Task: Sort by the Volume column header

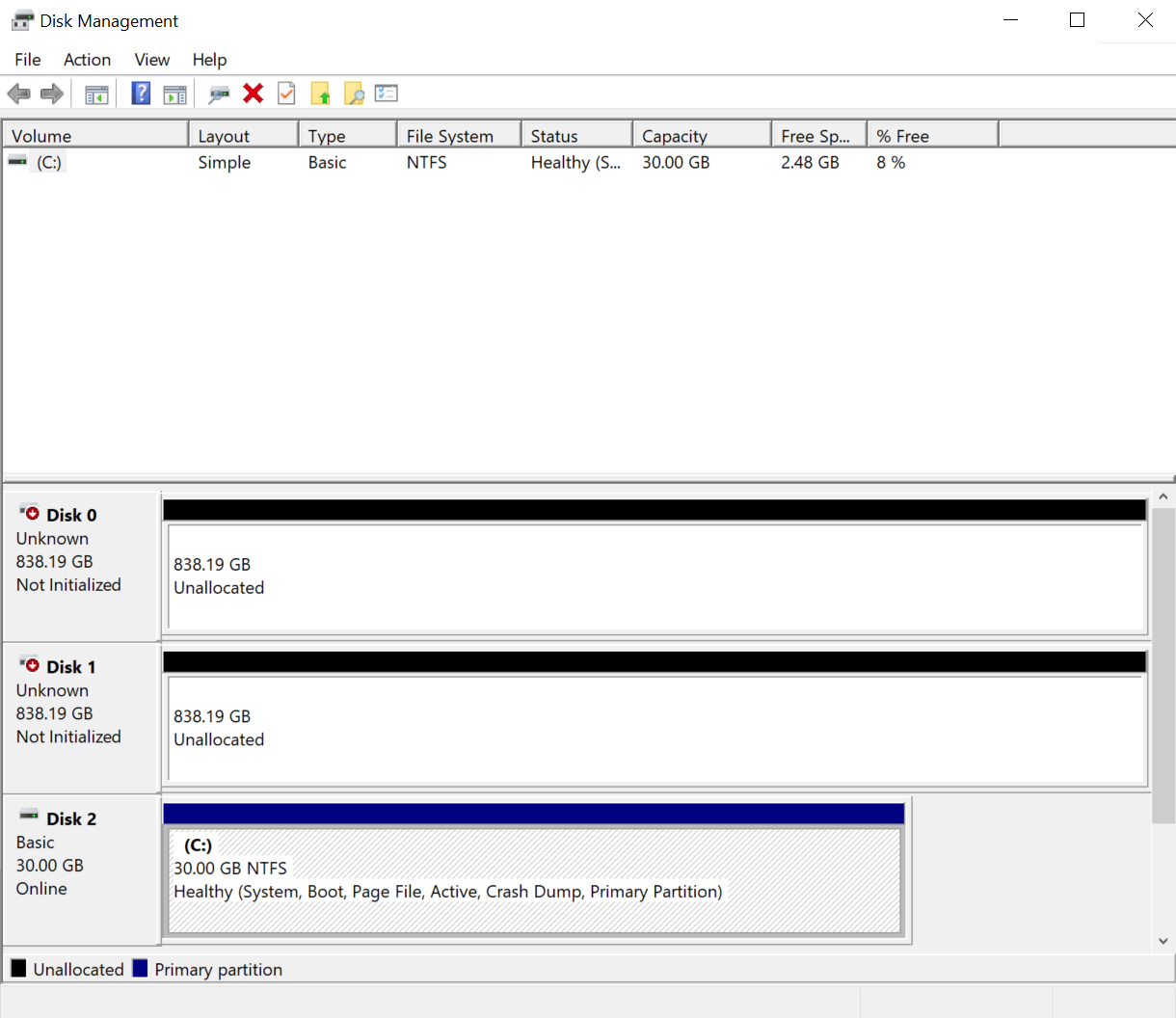Action: coord(95,136)
